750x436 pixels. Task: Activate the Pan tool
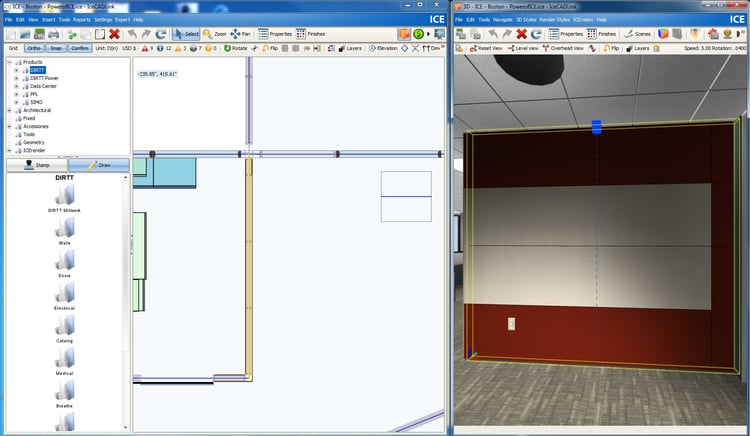241,34
